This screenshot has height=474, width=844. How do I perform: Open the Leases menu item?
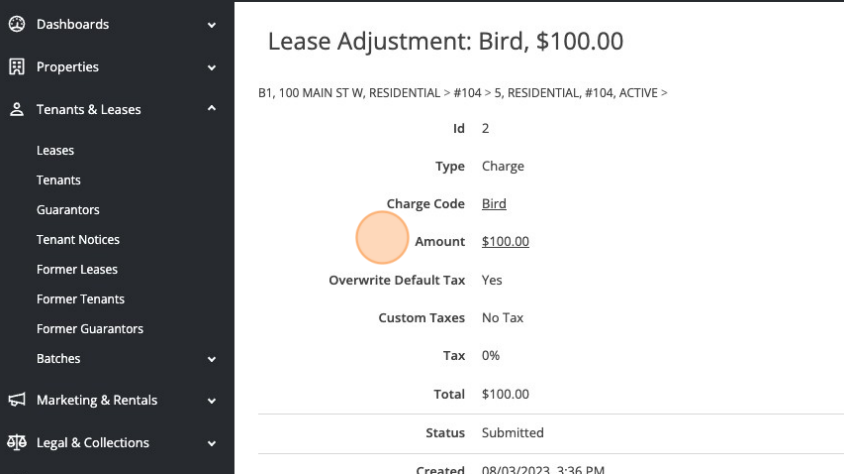click(x=55, y=150)
